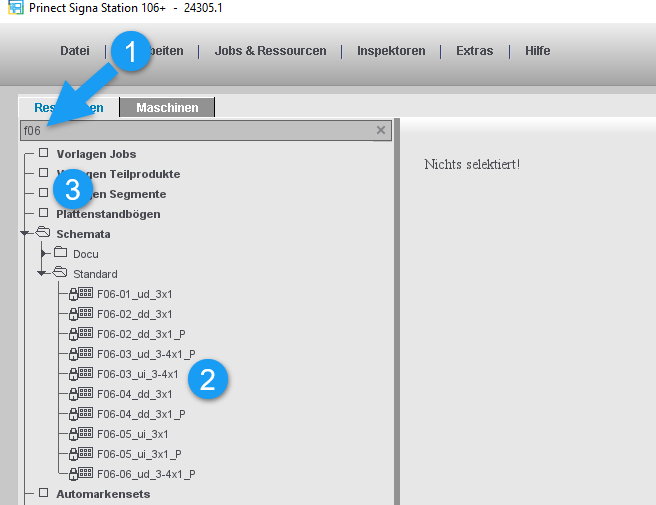Screen dimensions: 656x505
Task: Expand the Automarkensets node box
Action: [44, 492]
